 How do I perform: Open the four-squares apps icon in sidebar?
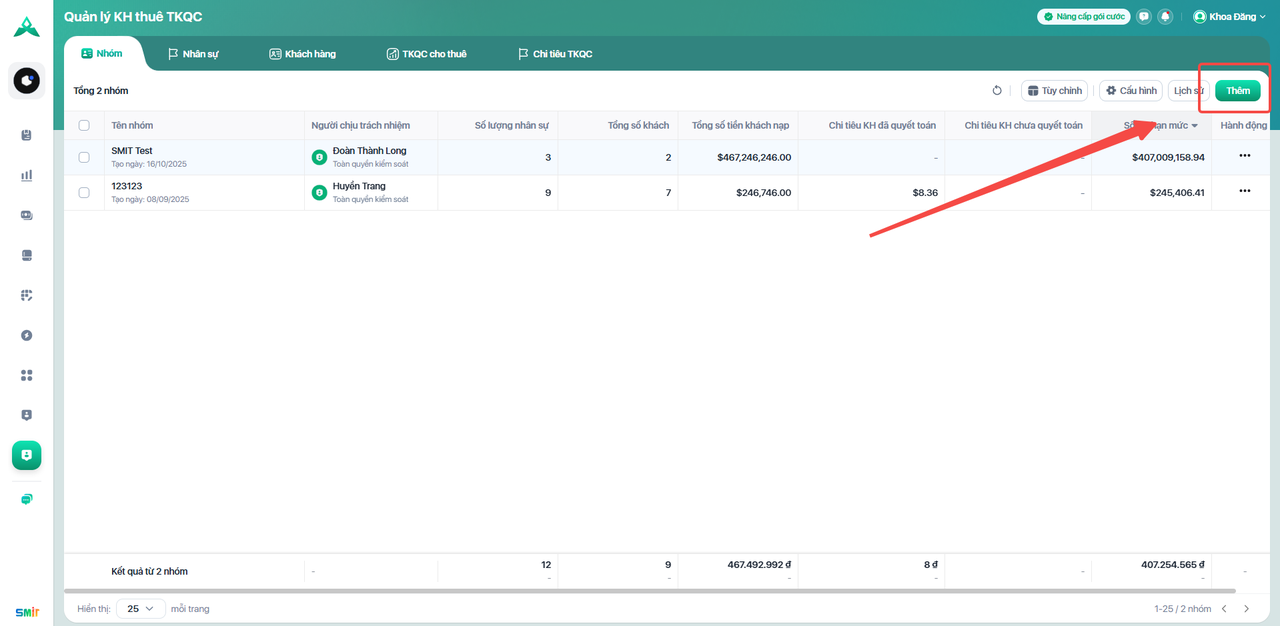(x=27, y=375)
